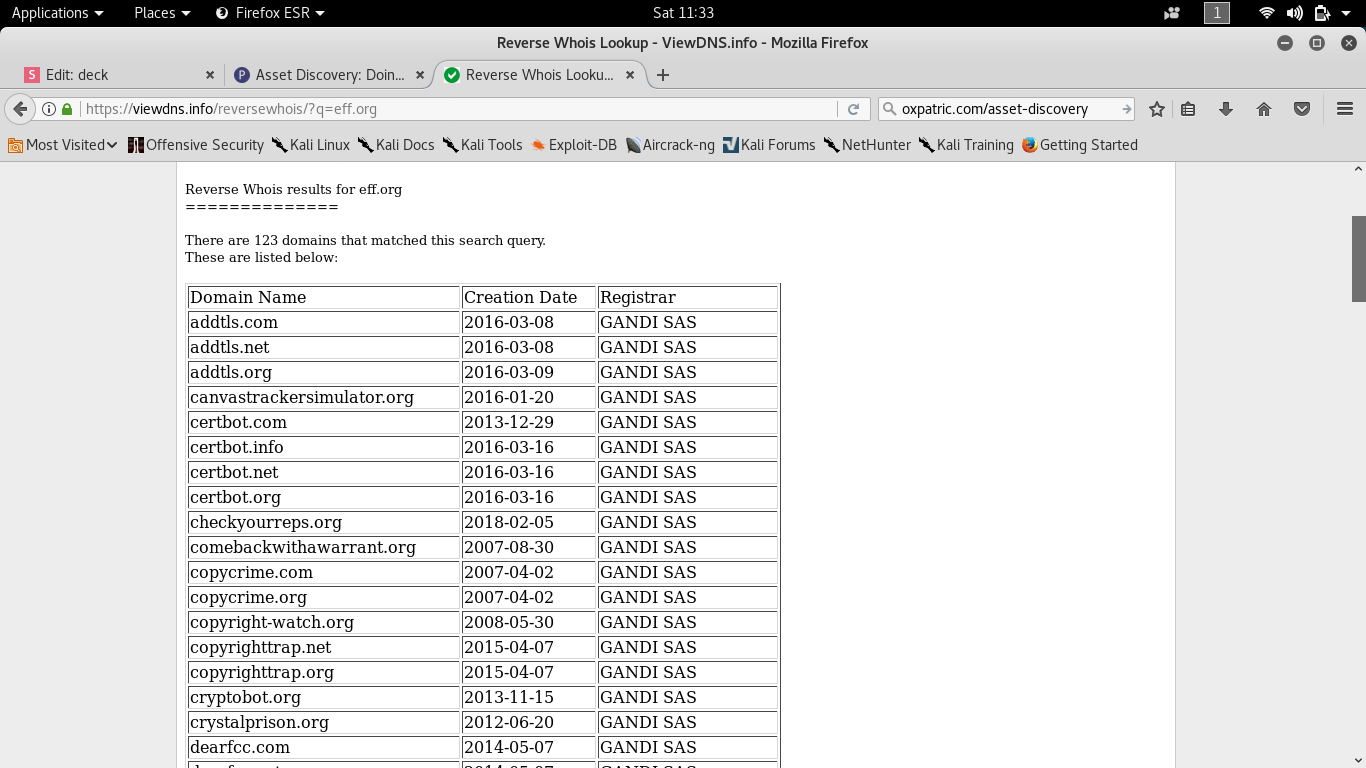Click the WiFi status icon in top bar
This screenshot has width=1366, height=768.
1267,13
